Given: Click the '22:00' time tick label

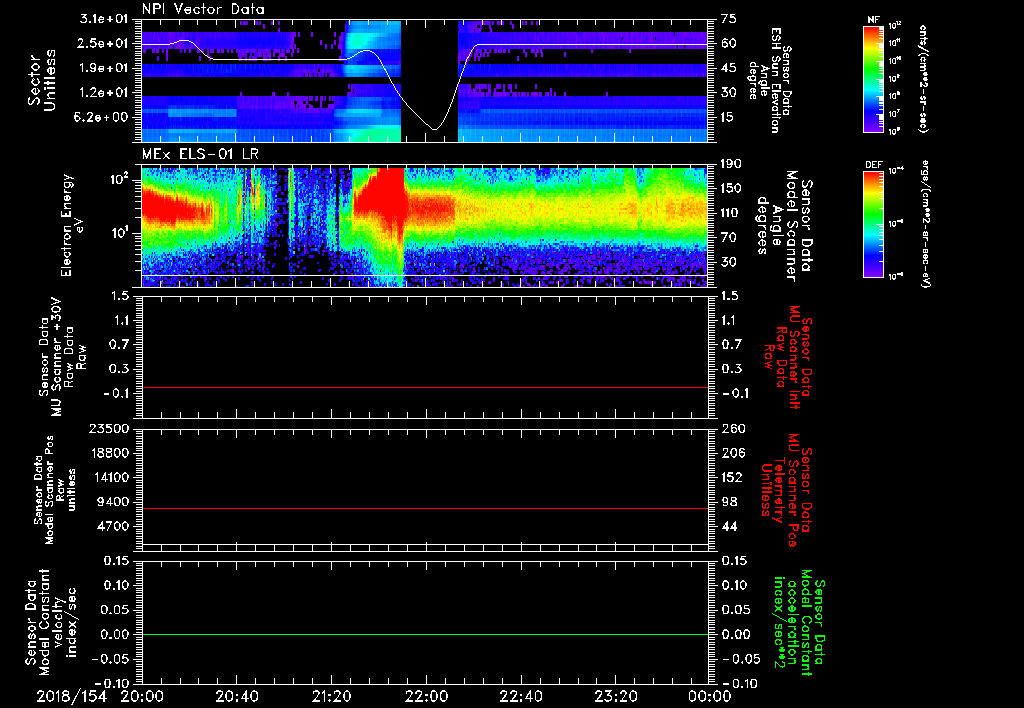Looking at the screenshot, I should 427,696.
